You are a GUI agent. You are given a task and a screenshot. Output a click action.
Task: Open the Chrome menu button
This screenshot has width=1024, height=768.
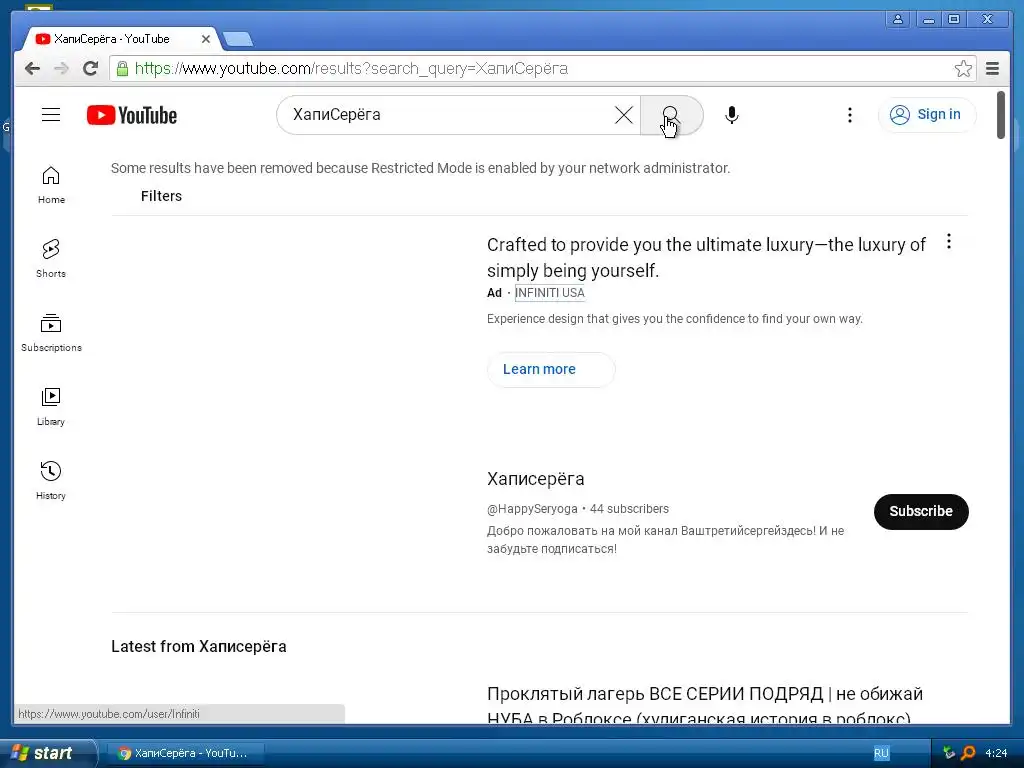993,68
